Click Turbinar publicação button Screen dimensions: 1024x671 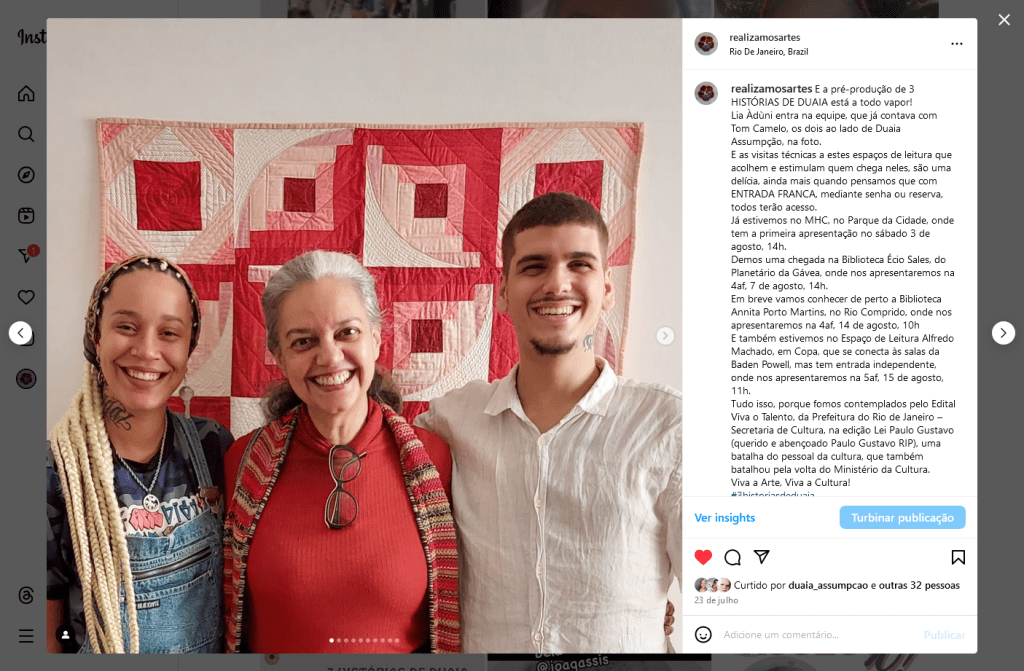903,517
